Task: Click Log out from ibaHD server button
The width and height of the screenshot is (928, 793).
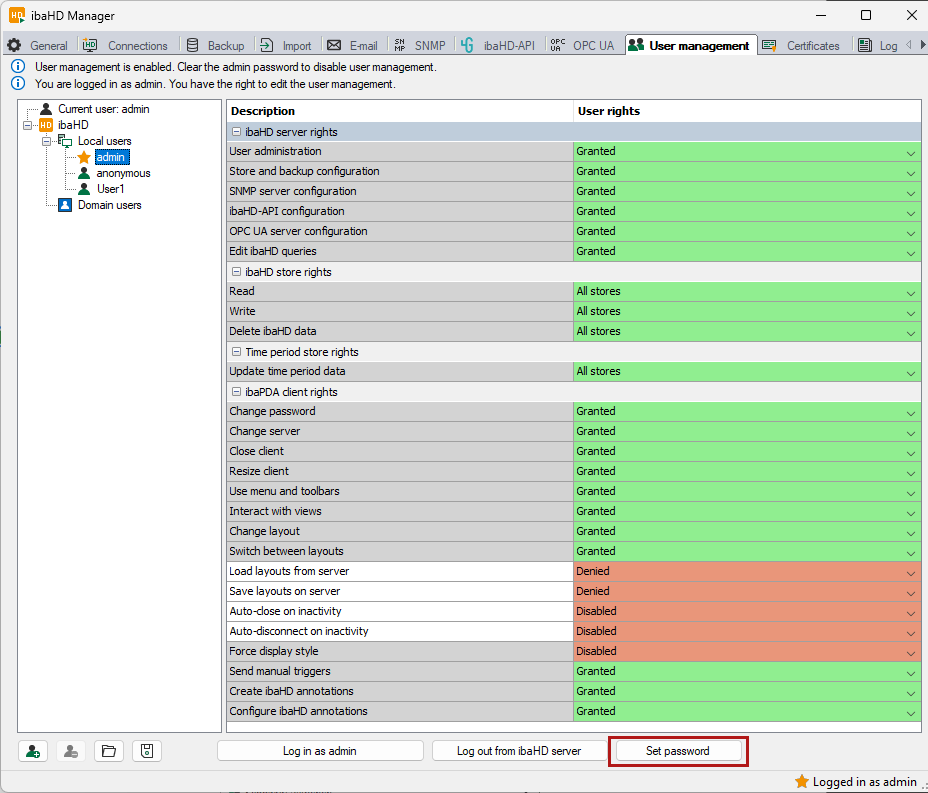Action: [x=518, y=751]
